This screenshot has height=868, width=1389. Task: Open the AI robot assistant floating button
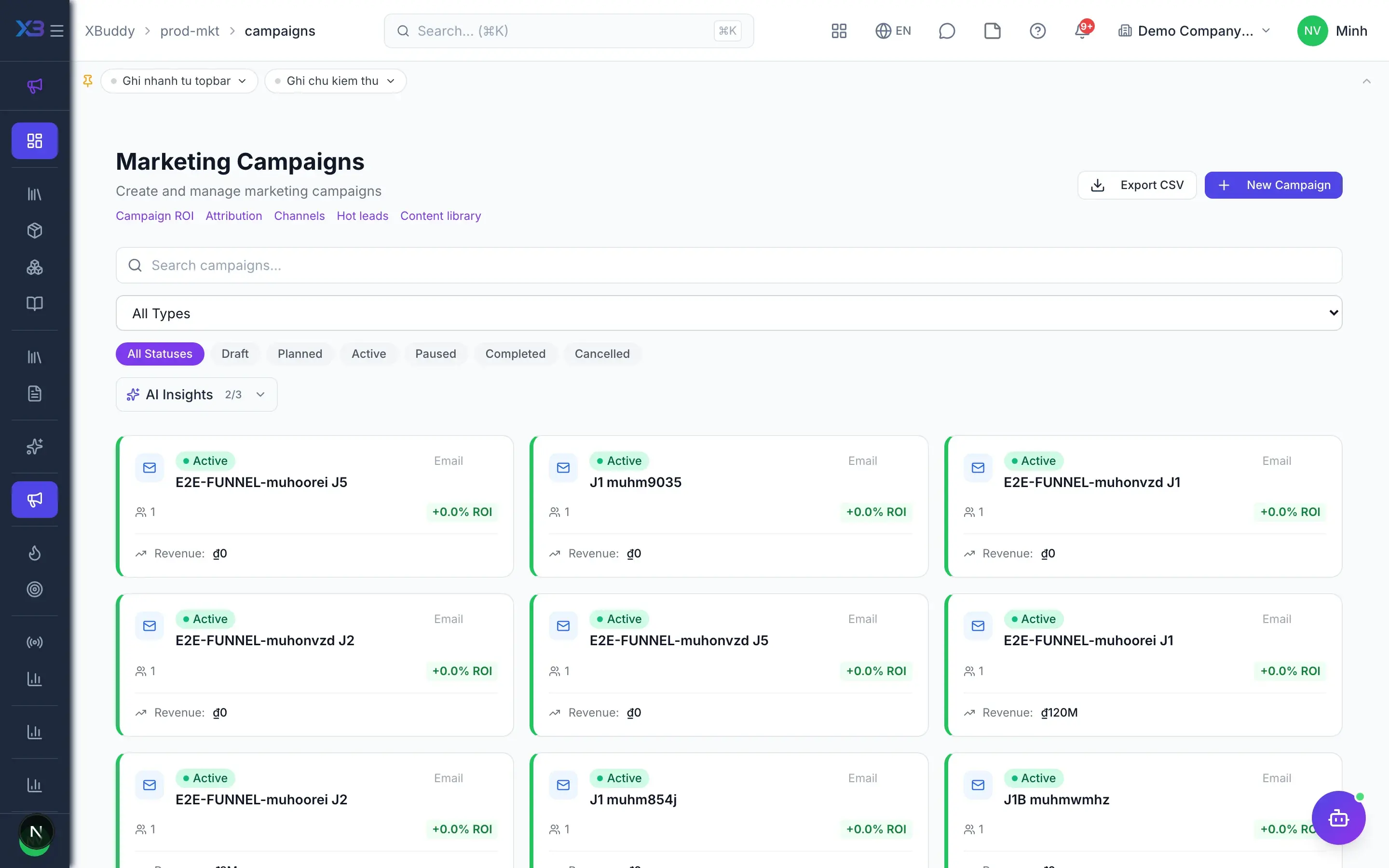click(1338, 817)
